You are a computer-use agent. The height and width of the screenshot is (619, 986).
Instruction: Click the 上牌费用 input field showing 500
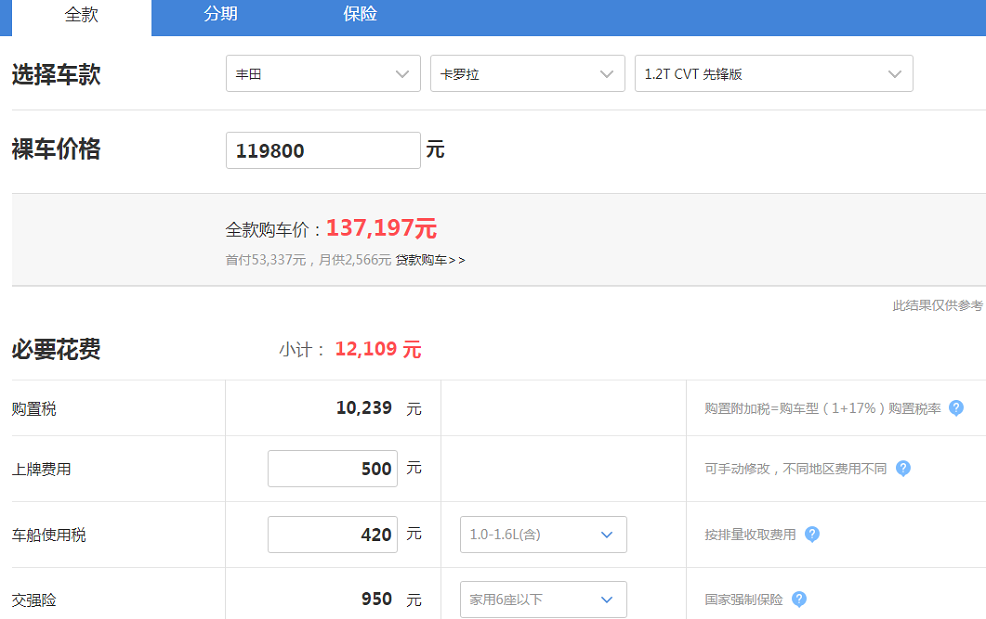click(333, 469)
